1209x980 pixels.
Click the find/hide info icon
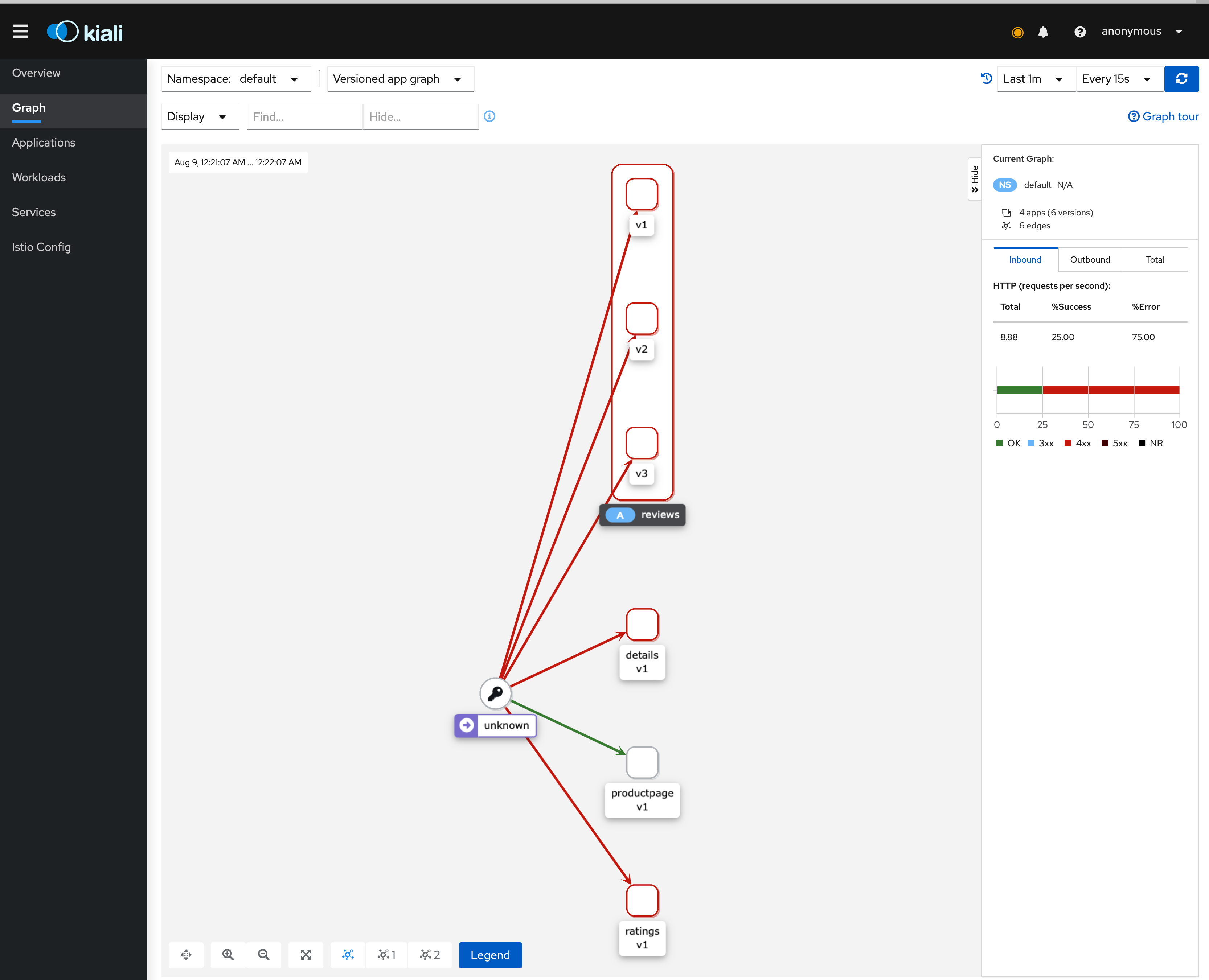click(489, 116)
